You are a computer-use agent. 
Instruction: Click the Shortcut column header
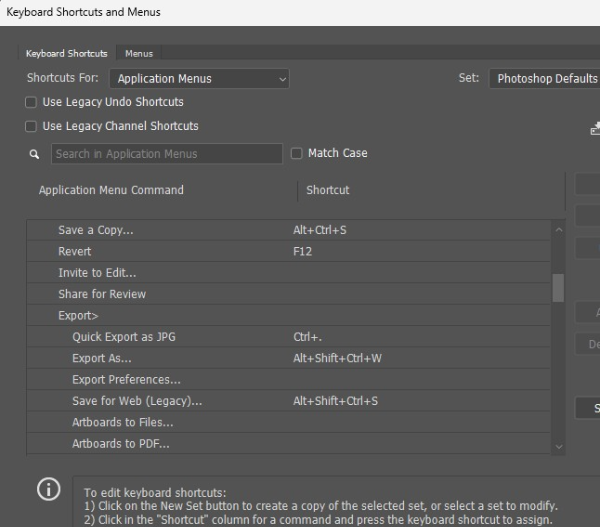point(328,190)
